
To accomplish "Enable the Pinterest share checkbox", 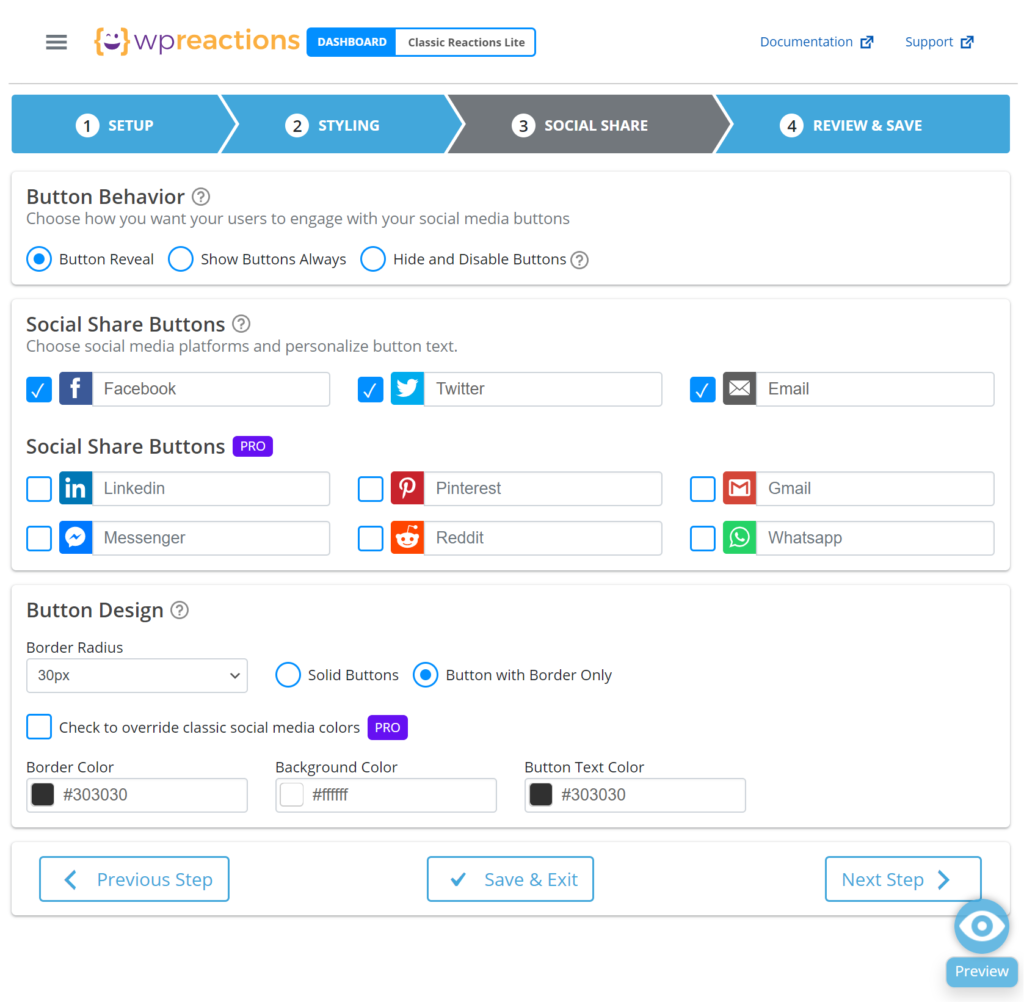I will click(x=370, y=489).
